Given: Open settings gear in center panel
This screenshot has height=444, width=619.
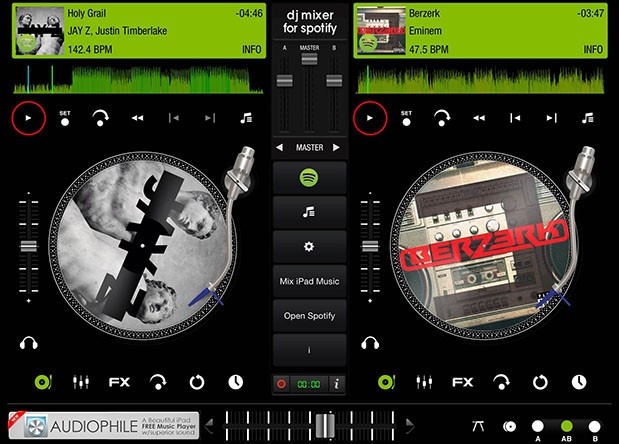Looking at the screenshot, I should tap(309, 247).
